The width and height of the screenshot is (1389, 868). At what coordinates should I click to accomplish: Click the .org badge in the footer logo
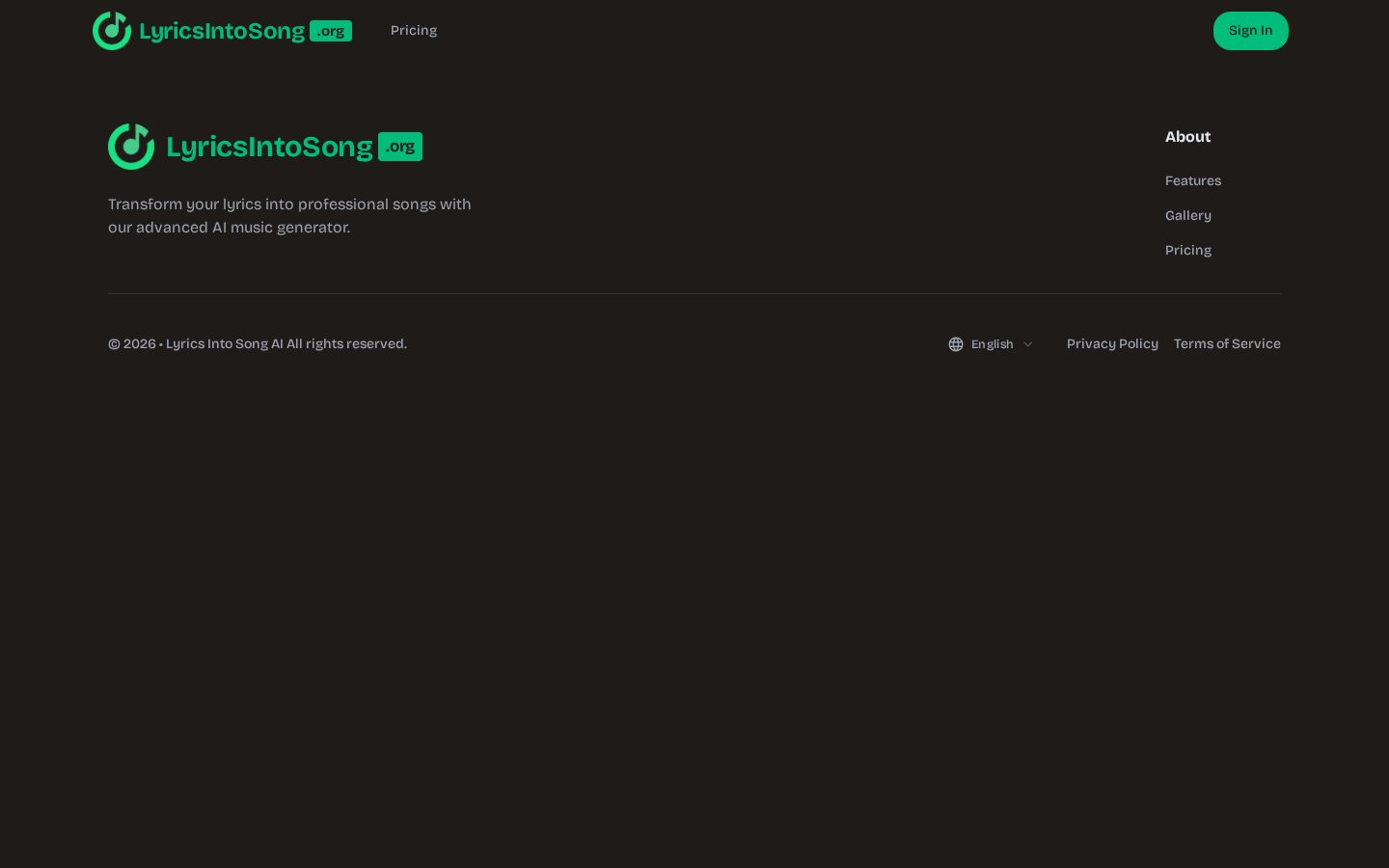(x=400, y=147)
